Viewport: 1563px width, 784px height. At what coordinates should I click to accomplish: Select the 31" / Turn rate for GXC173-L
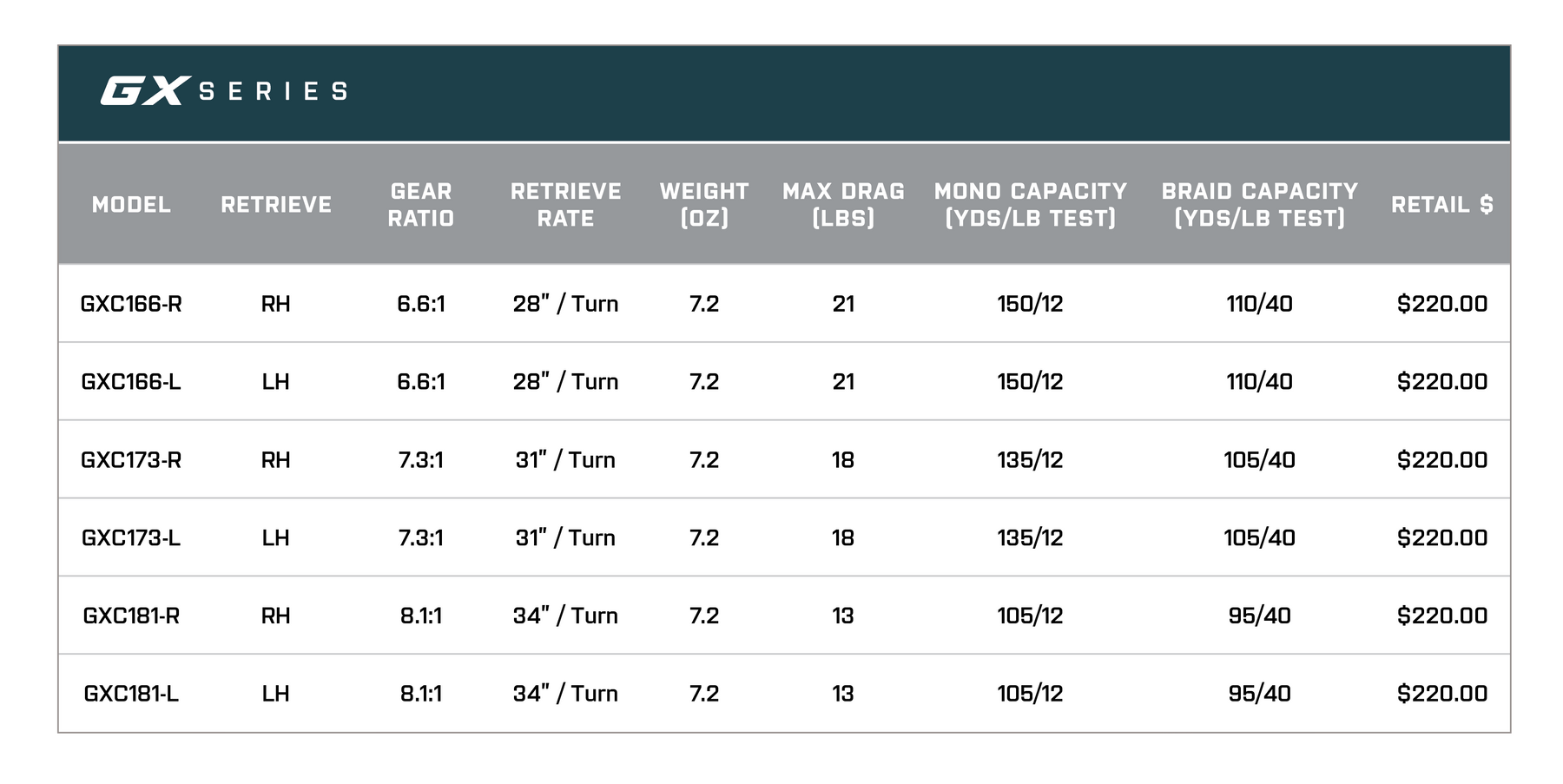565,538
